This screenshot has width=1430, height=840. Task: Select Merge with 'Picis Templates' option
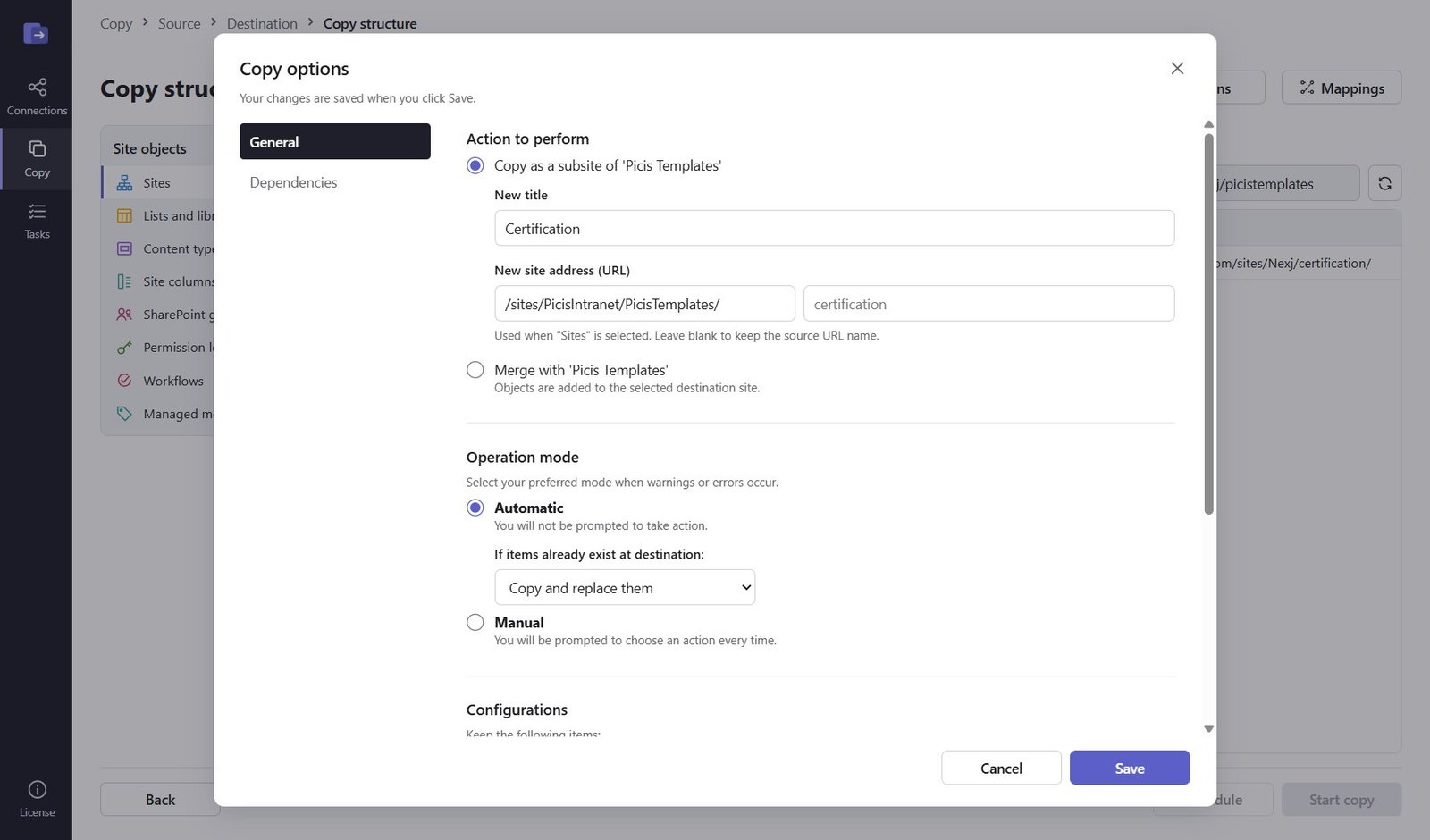coord(475,370)
